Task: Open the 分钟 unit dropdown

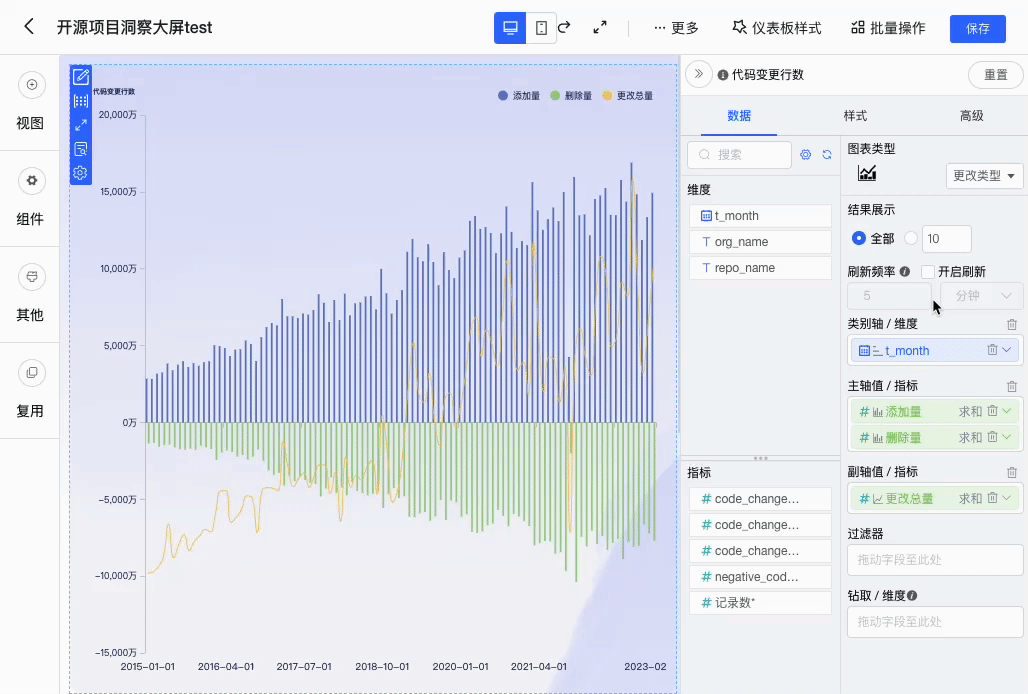Action: click(981, 296)
